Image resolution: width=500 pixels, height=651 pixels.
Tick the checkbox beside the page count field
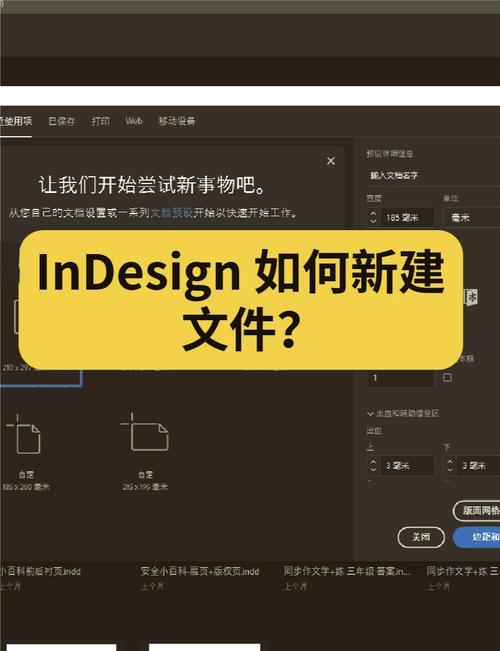tap(447, 377)
